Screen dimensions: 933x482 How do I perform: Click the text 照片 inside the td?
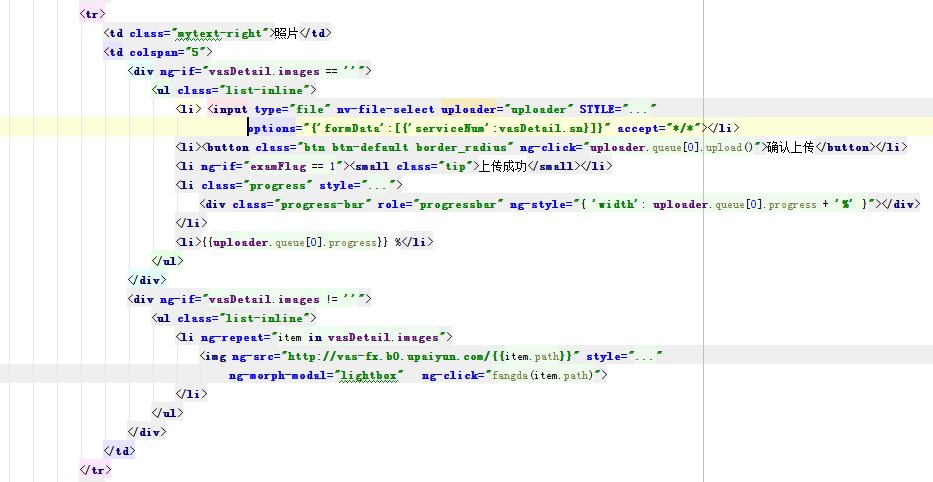[286, 33]
